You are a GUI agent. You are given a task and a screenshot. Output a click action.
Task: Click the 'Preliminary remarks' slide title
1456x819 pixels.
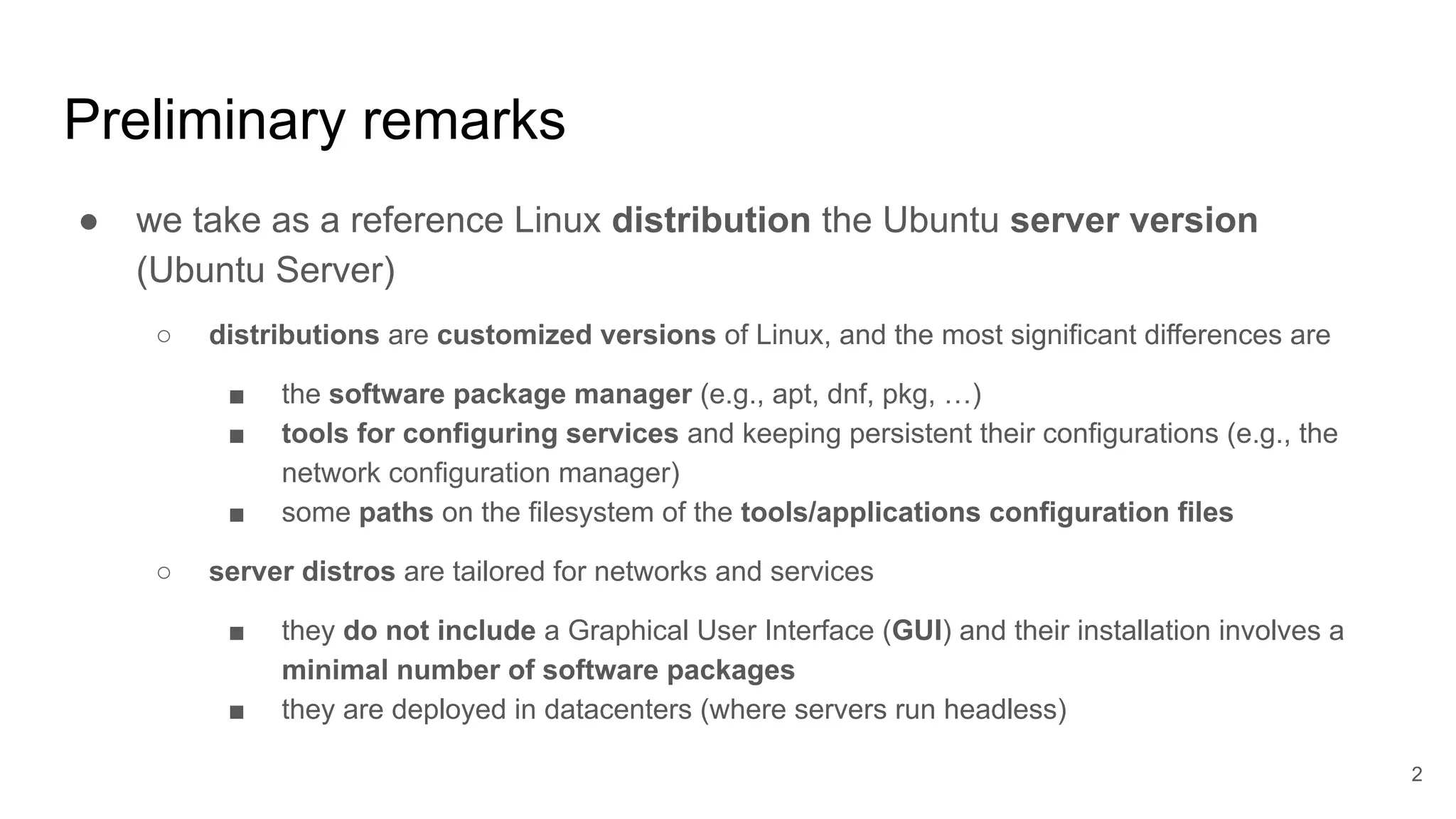[314, 120]
